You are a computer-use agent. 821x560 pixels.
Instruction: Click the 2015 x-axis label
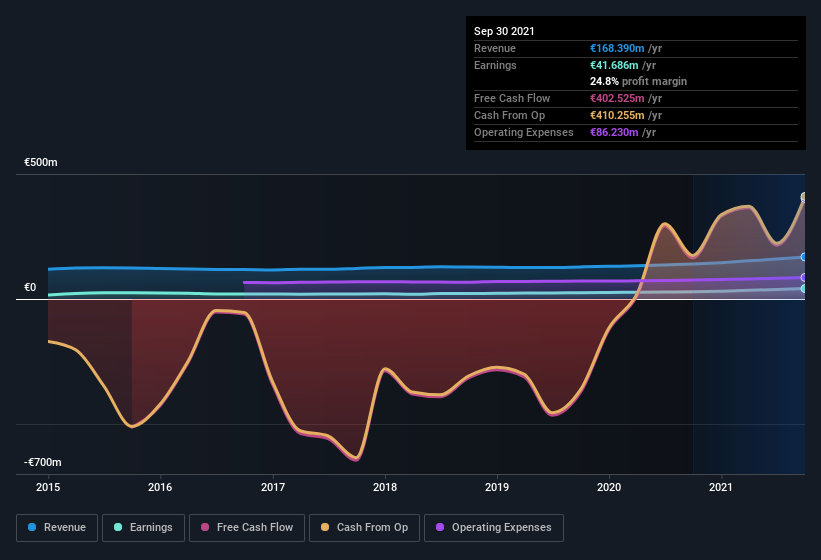point(48,487)
